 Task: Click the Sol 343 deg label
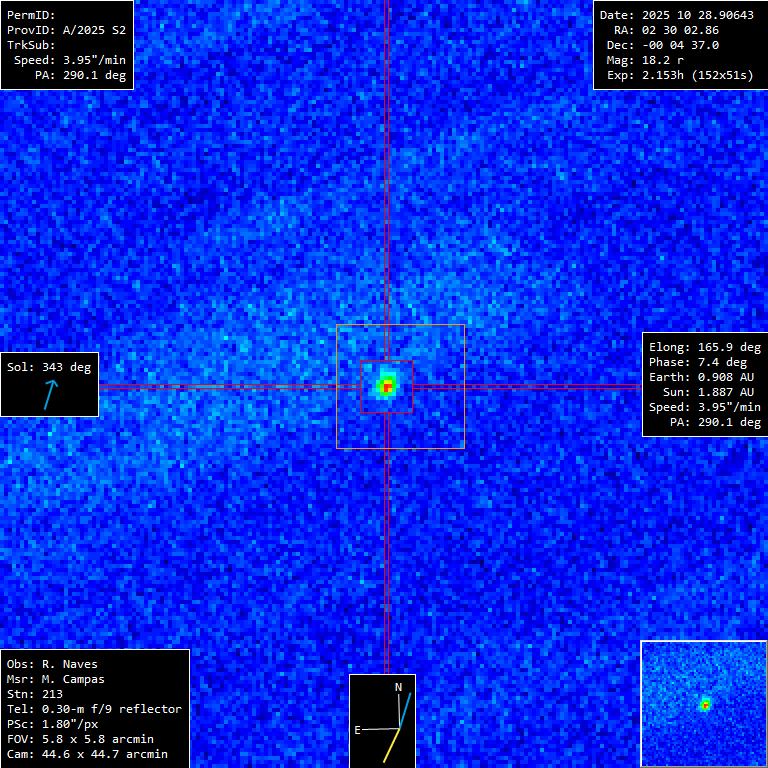49,367
